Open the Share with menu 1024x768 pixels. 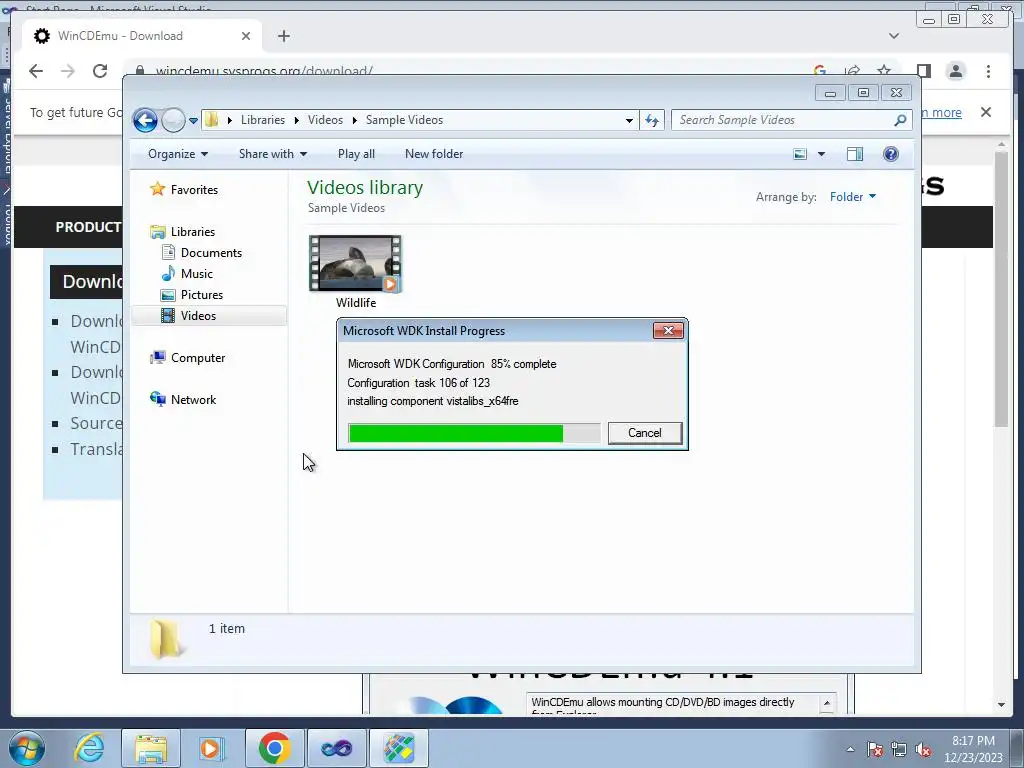click(x=272, y=154)
